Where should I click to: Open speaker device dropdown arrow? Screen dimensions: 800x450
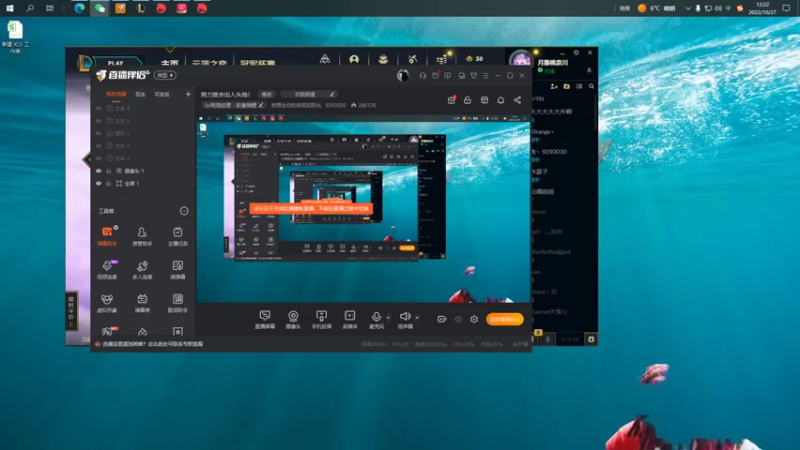tap(417, 317)
